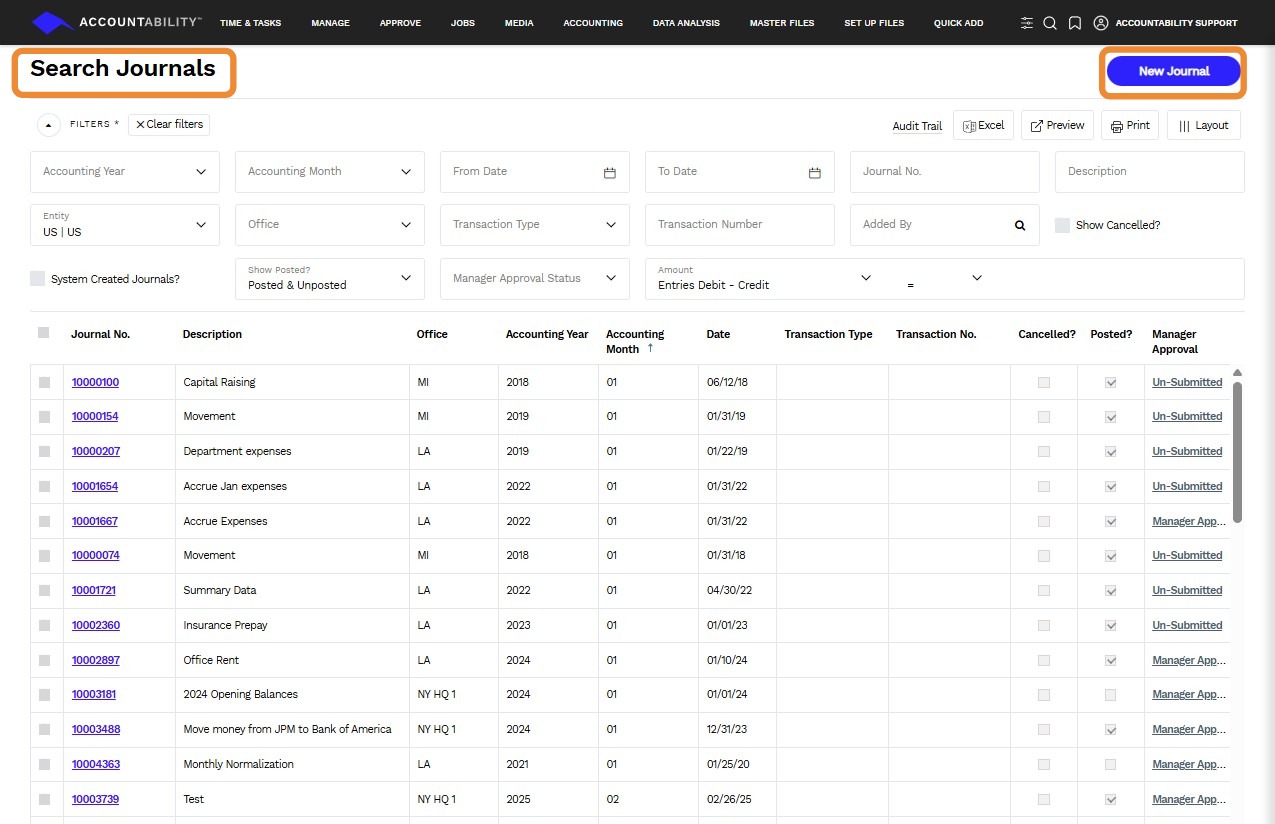This screenshot has height=824, width=1275.
Task: Export the journals list to Excel
Action: 984,125
